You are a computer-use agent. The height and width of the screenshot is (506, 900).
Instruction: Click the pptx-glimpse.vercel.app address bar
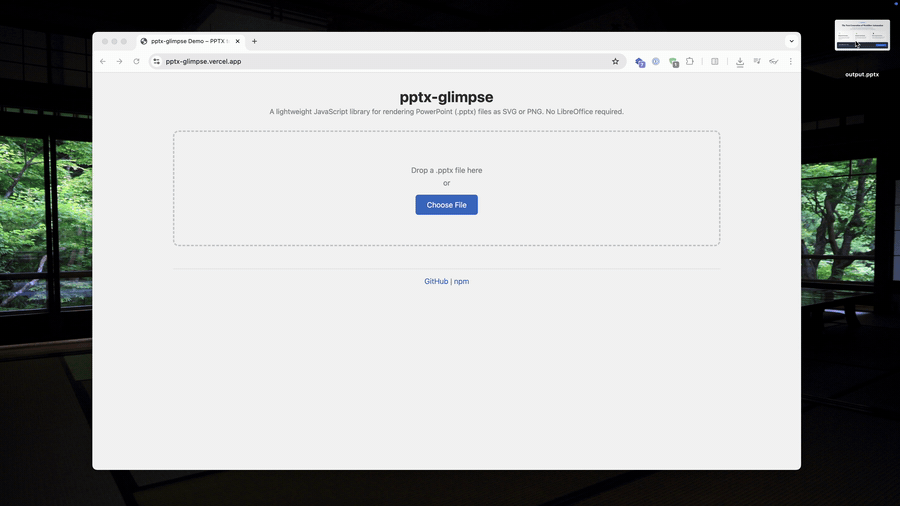pos(387,61)
